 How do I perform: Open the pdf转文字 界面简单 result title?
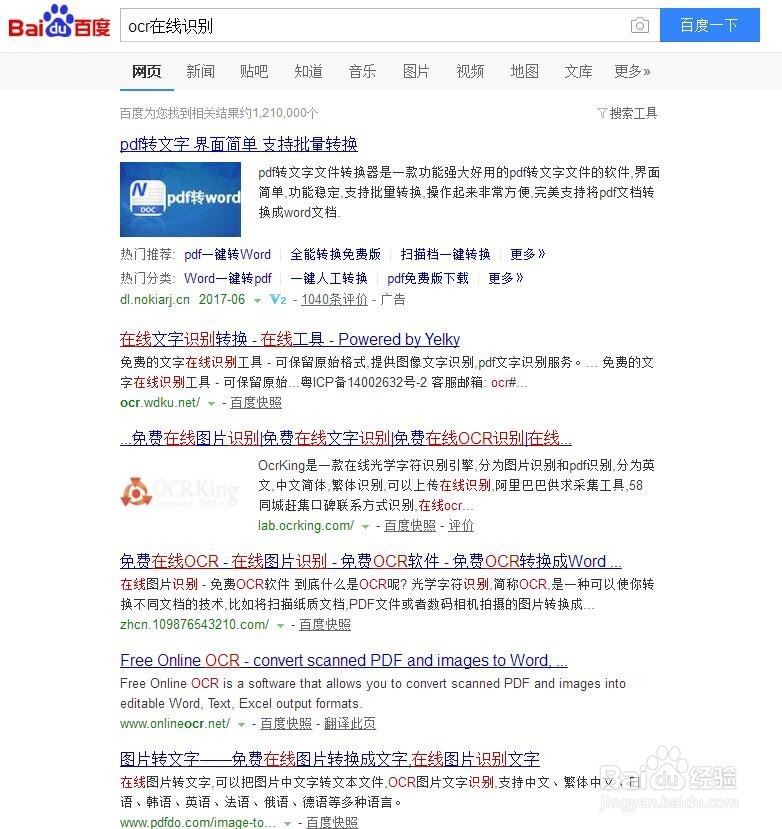pyautogui.click(x=238, y=144)
